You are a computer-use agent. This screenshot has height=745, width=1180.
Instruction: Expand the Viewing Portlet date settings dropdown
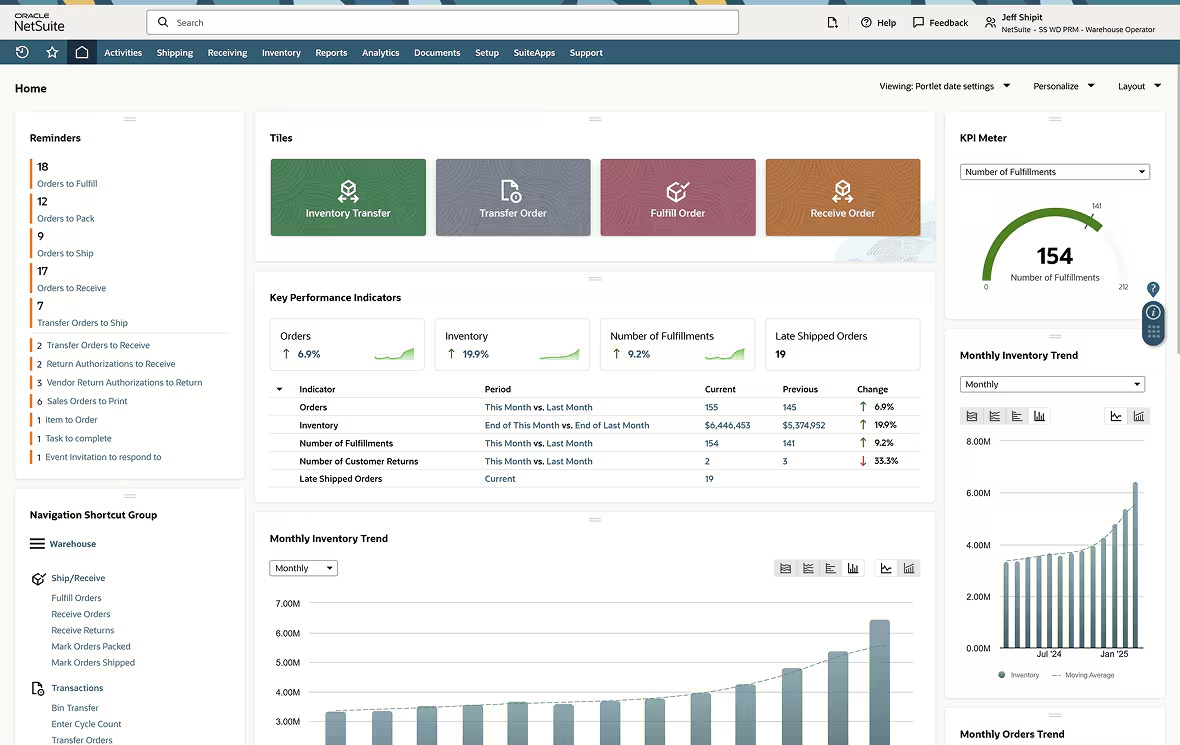tap(944, 86)
